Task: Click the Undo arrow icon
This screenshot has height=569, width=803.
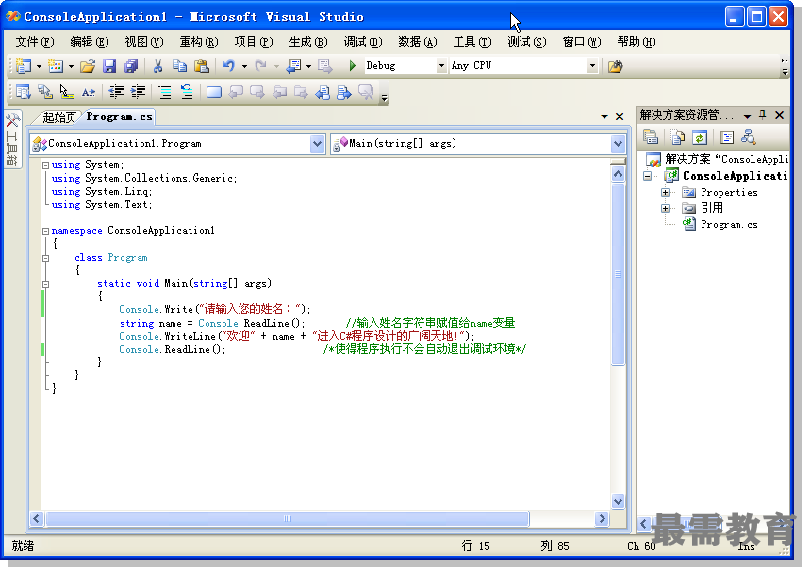Action: click(228, 66)
